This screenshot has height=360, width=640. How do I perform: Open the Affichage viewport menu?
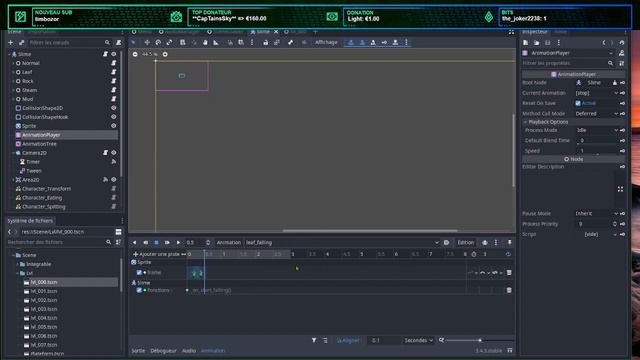click(326, 42)
